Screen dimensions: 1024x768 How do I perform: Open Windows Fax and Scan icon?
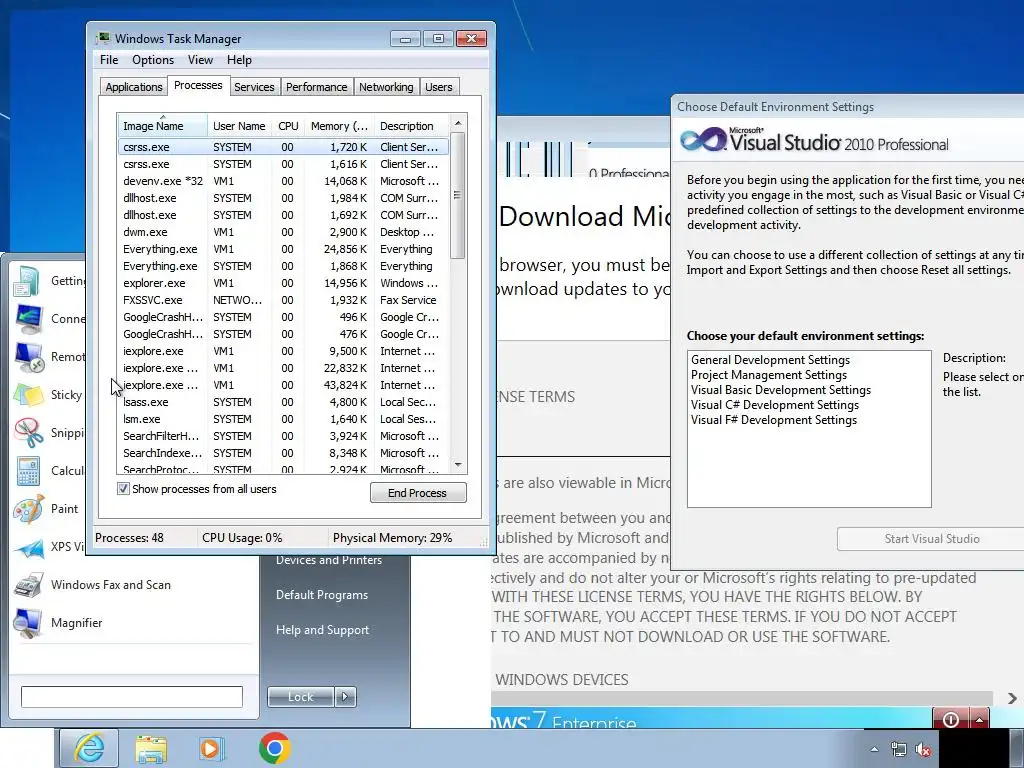click(x=29, y=585)
